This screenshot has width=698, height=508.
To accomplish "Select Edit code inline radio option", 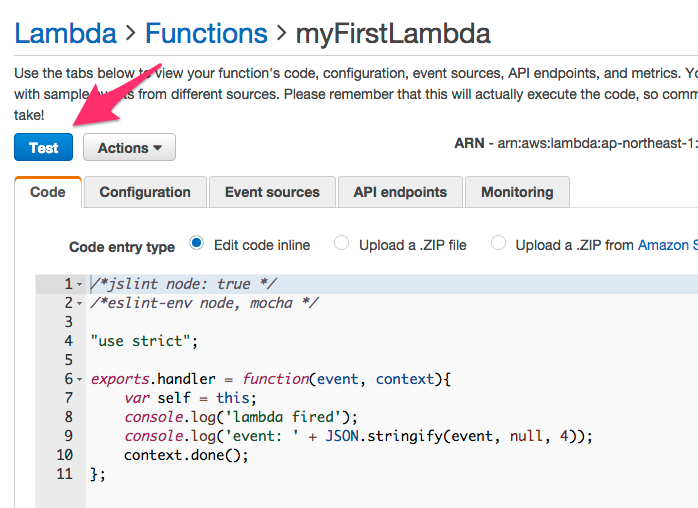I will [x=196, y=244].
